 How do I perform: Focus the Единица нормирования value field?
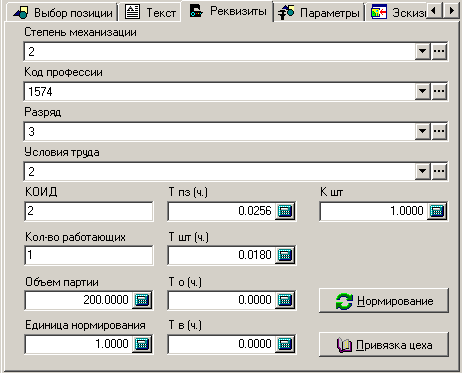79,344
